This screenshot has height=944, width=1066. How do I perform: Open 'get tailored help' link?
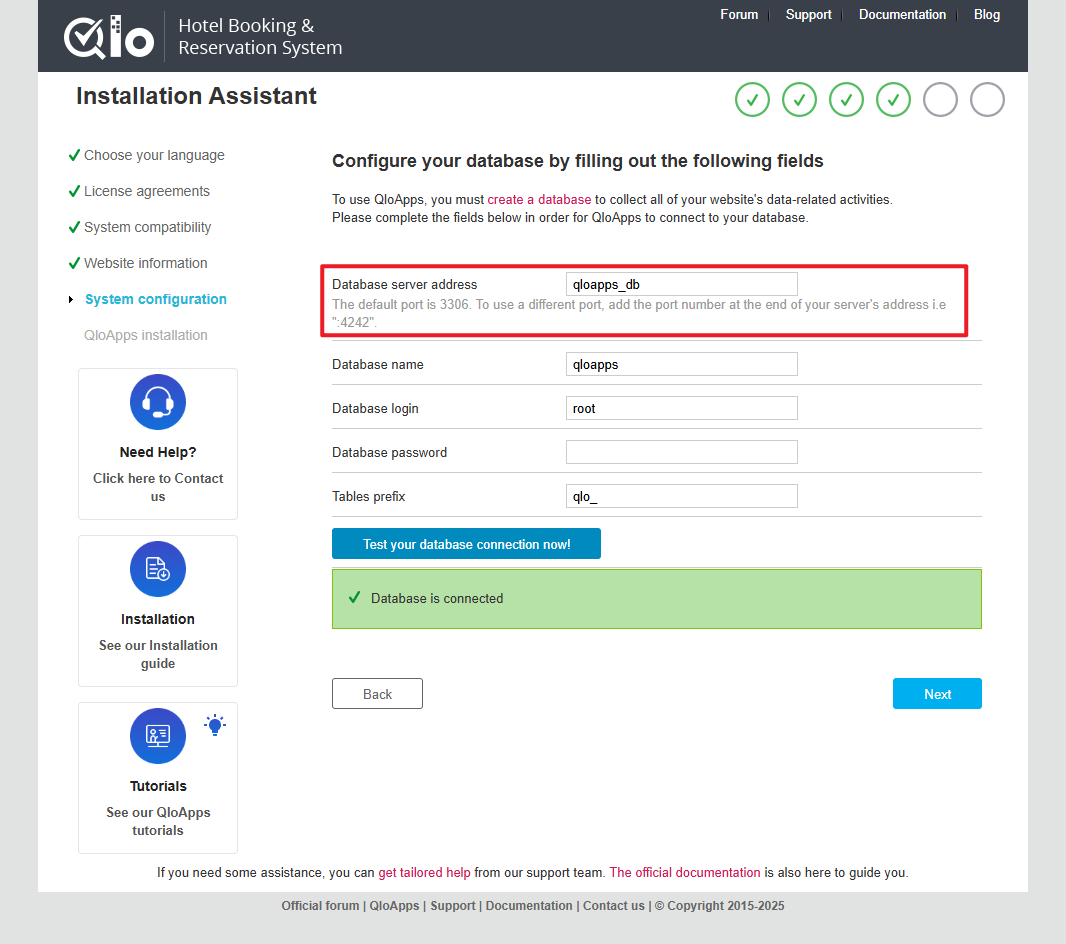pos(424,873)
